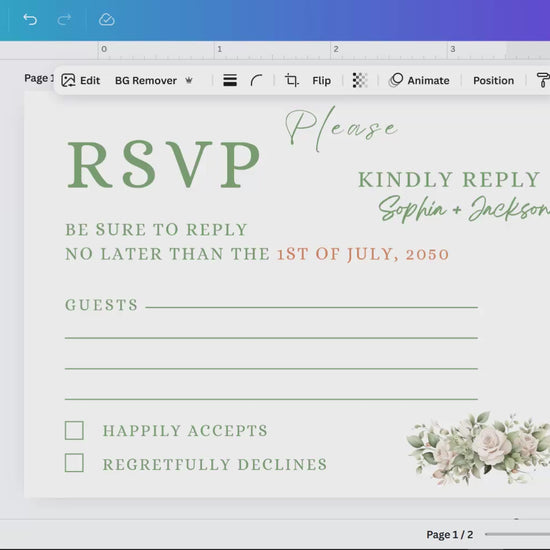Click the redo arrow icon
Image resolution: width=550 pixels, height=550 pixels.
point(64,20)
